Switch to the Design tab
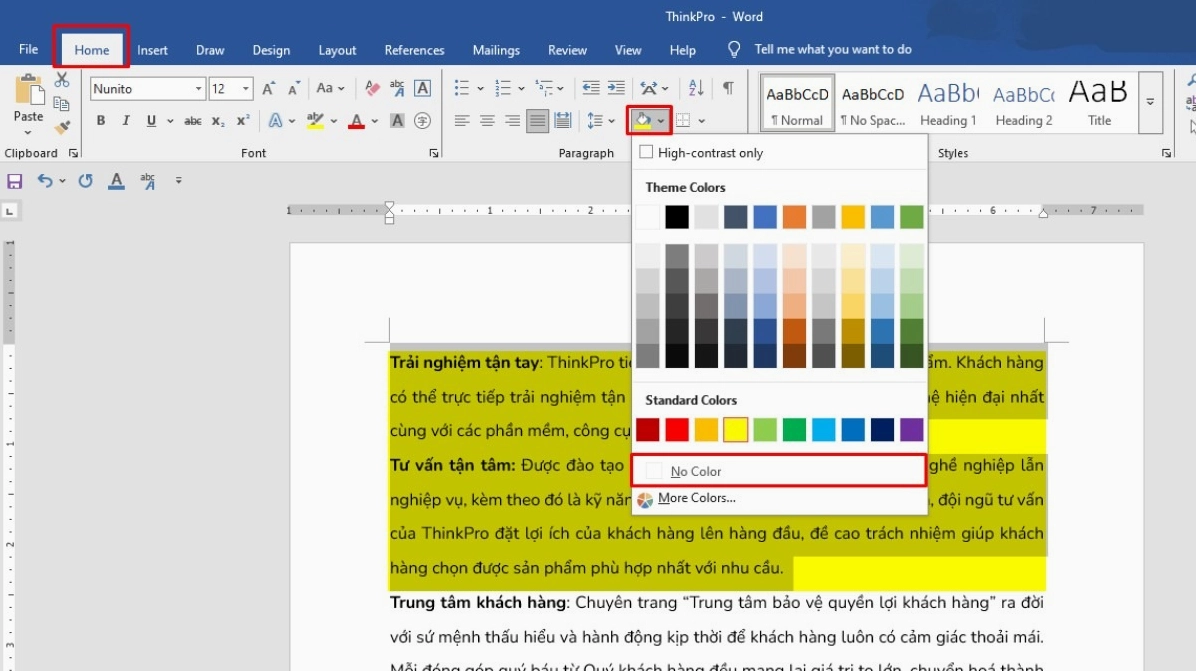This screenshot has width=1196, height=671. [272, 50]
